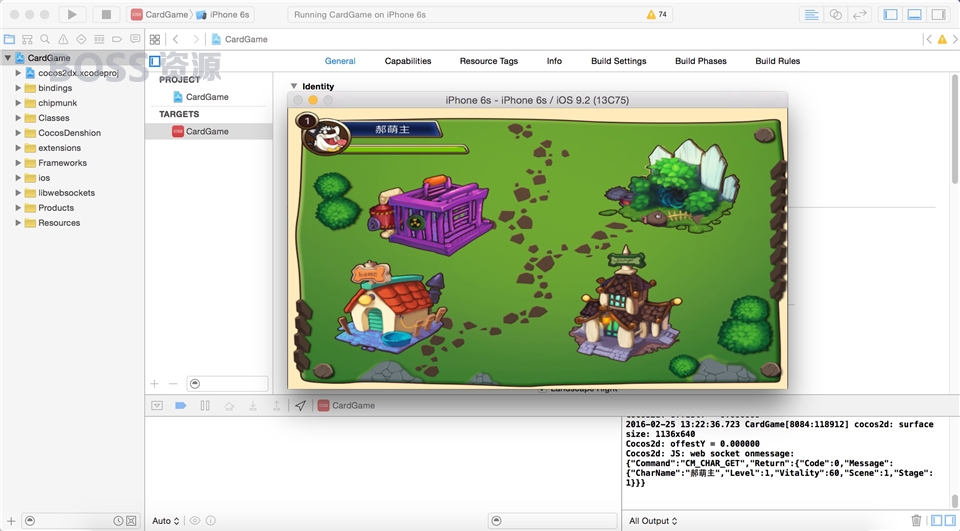Show the Test navigator
This screenshot has height=531, width=960.
tap(81, 39)
